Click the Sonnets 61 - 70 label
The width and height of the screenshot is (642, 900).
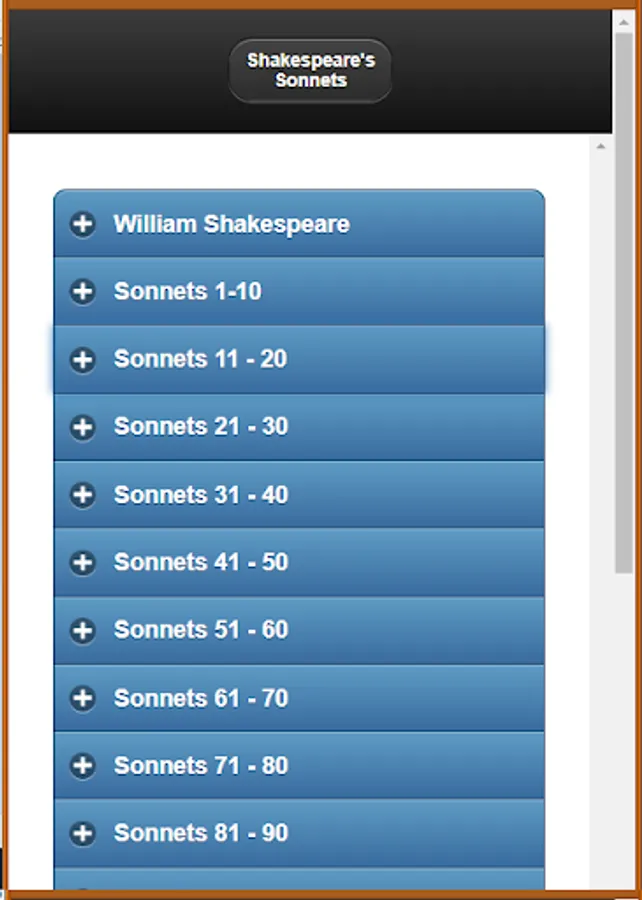click(x=201, y=698)
